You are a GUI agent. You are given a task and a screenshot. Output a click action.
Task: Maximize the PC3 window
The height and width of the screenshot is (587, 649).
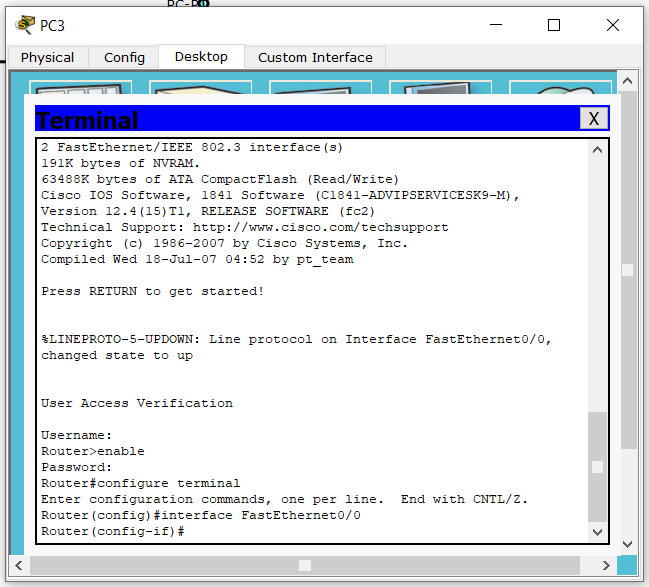point(554,25)
